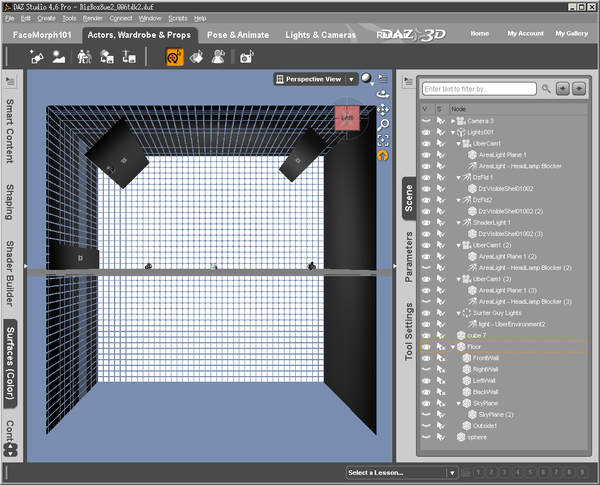Click selectability arrow for FrontWall row
The width and height of the screenshot is (600, 485).
441,358
